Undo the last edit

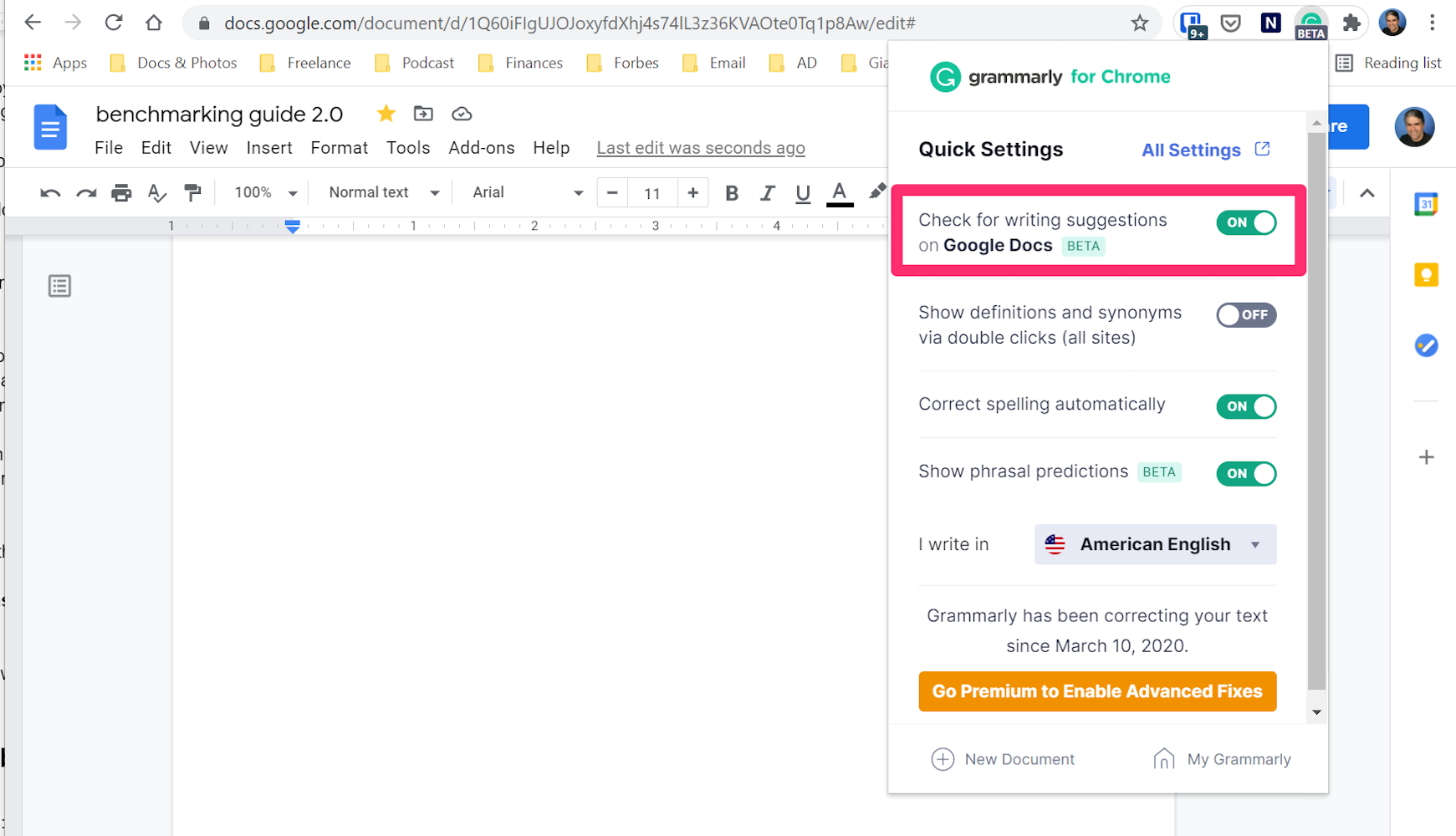(x=50, y=193)
